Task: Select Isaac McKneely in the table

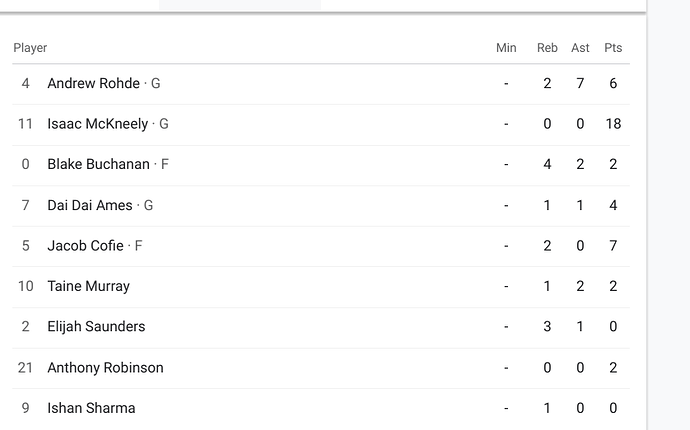Action: click(97, 124)
